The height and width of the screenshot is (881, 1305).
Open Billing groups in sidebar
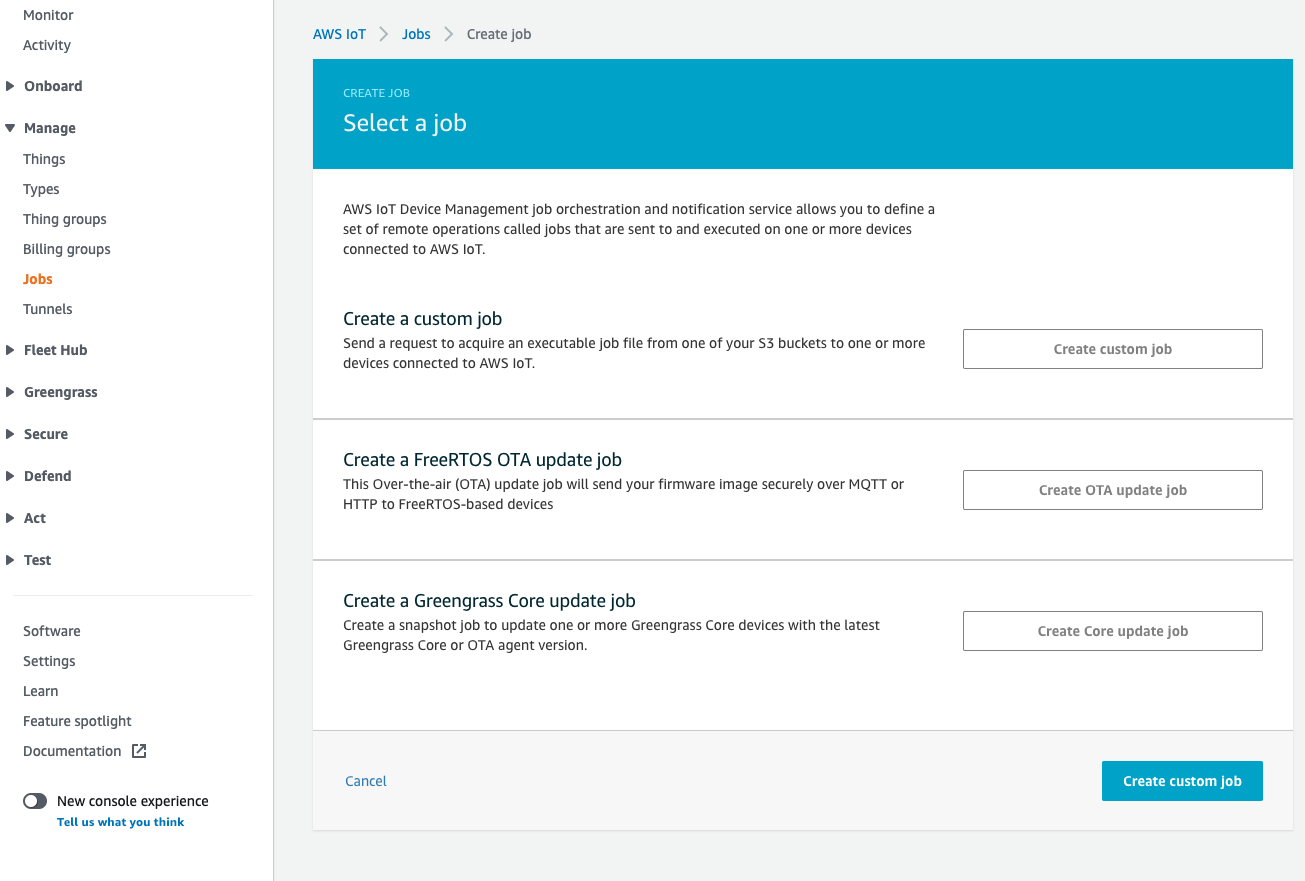(x=67, y=249)
